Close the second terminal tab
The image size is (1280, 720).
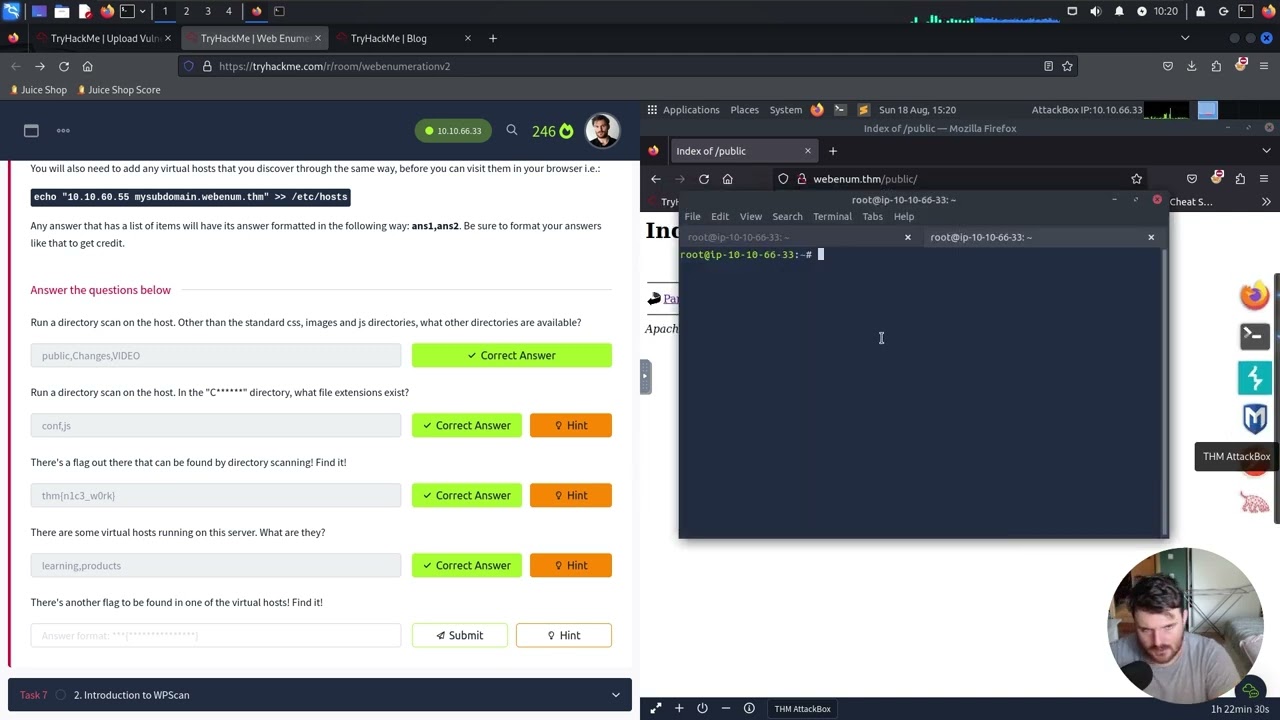coord(1151,237)
